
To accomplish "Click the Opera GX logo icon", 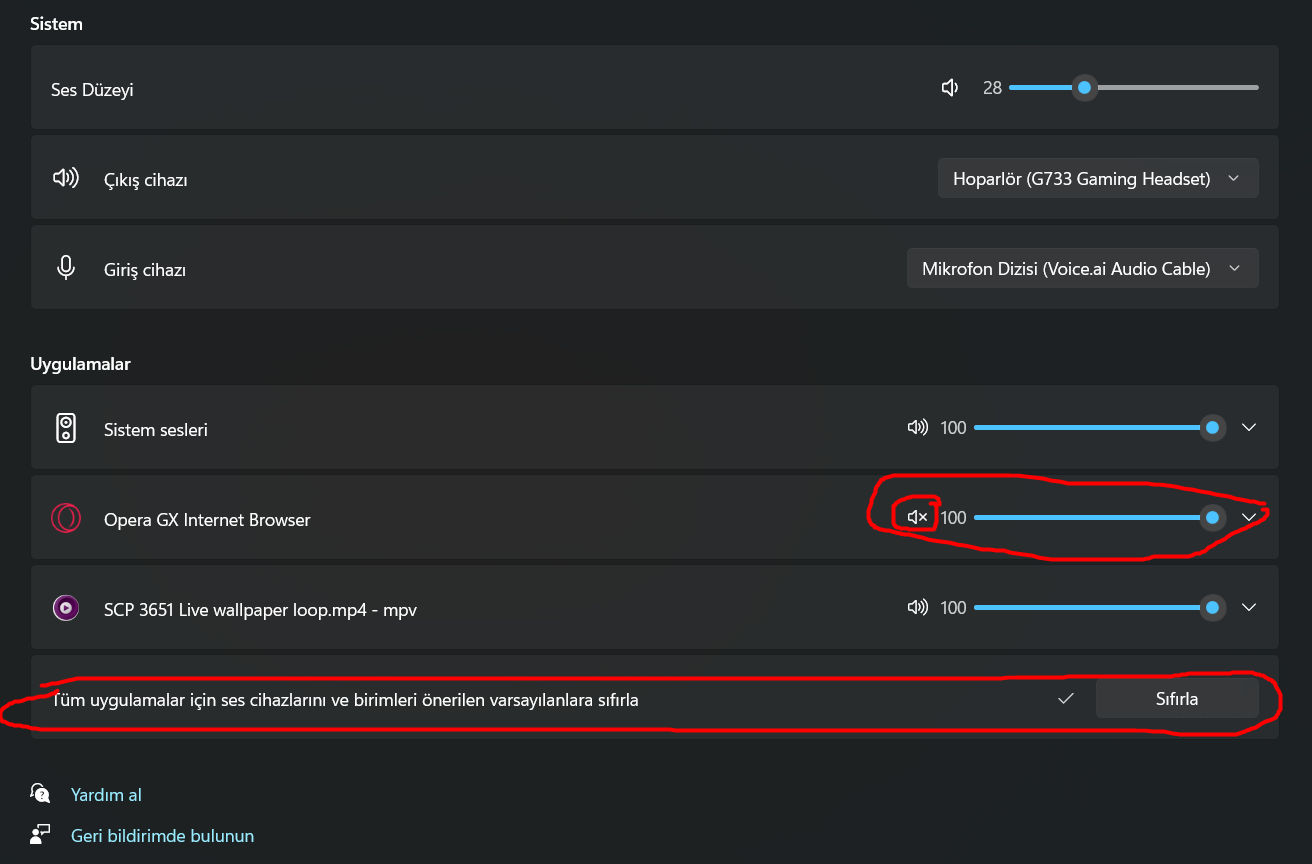I will click(66, 518).
